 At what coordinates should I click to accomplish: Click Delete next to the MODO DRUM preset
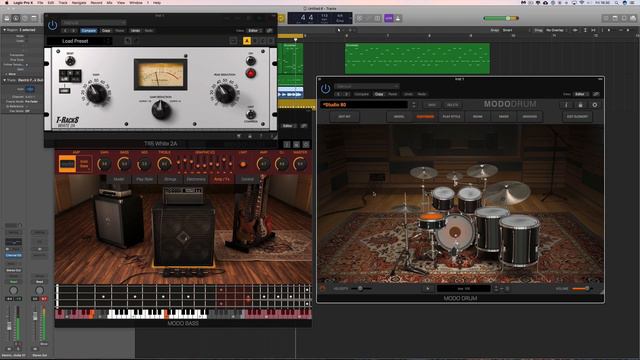452,105
